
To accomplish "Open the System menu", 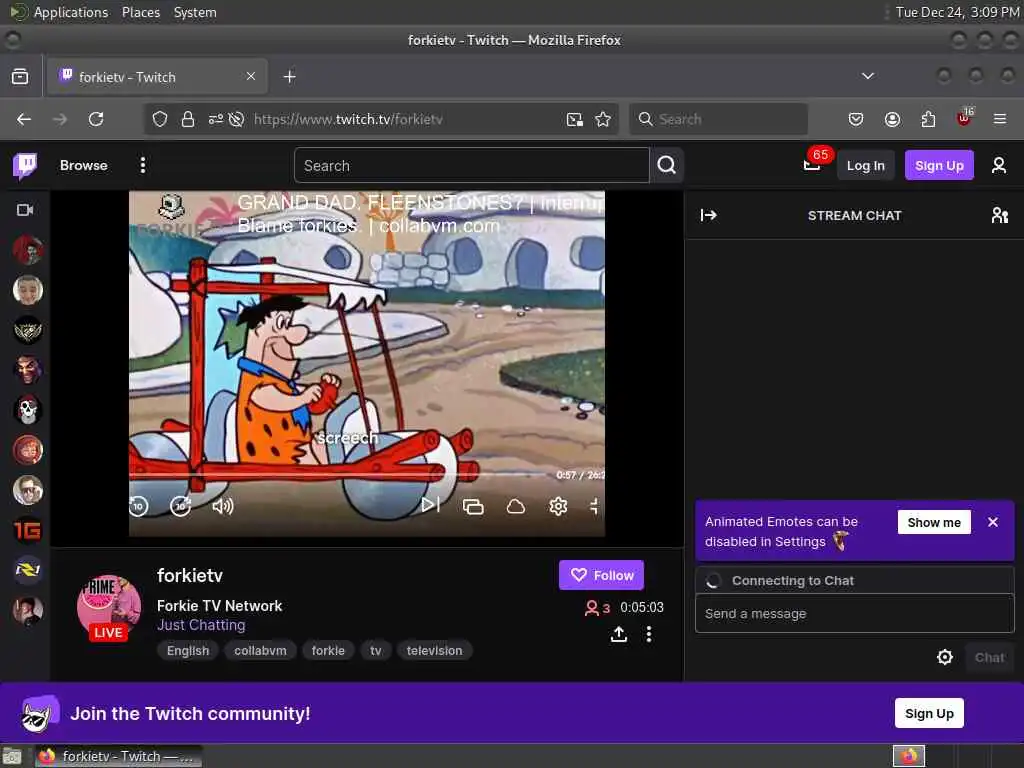I will 195,12.
